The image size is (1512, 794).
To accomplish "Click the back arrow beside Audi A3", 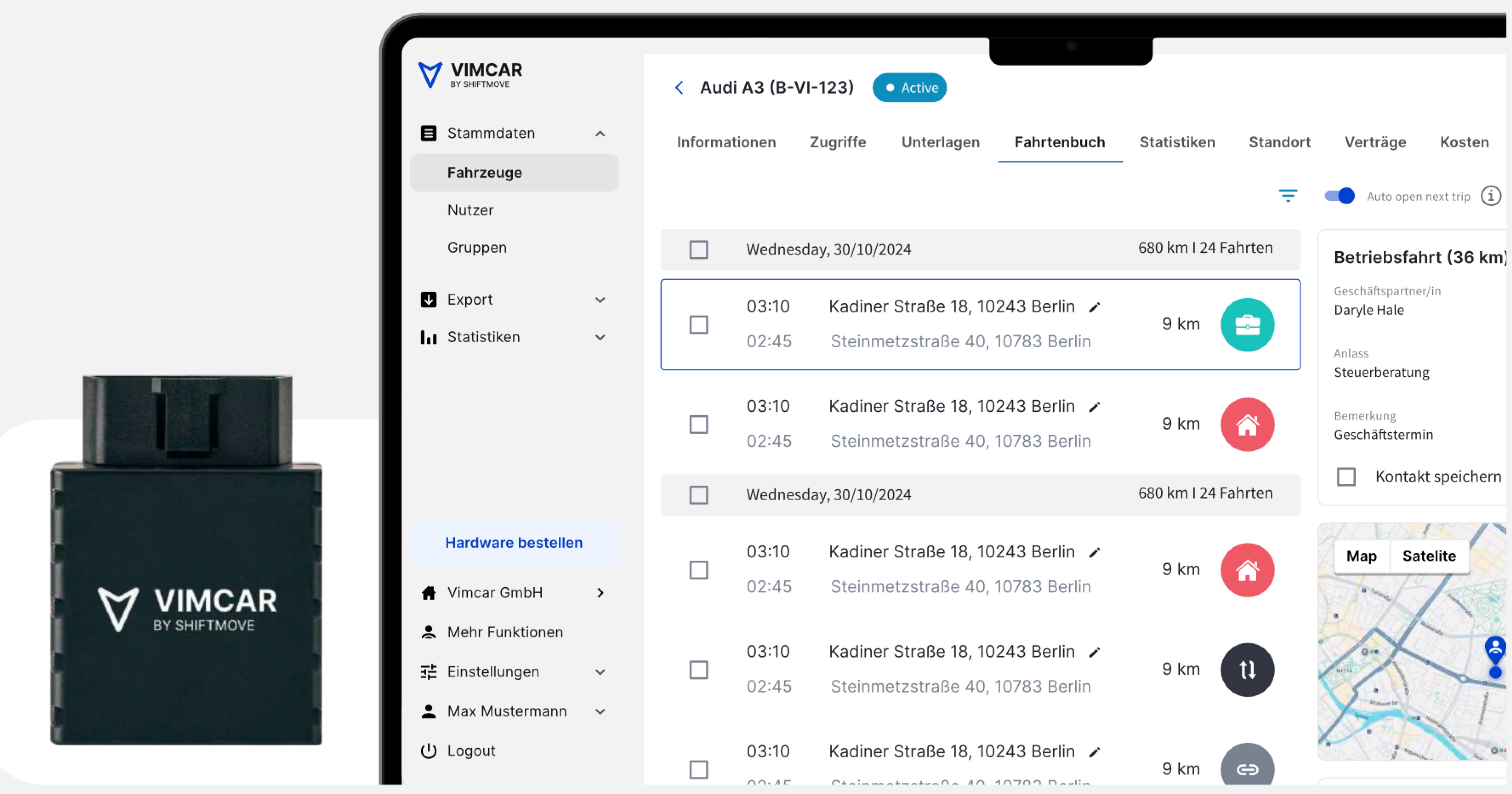I will [x=679, y=88].
